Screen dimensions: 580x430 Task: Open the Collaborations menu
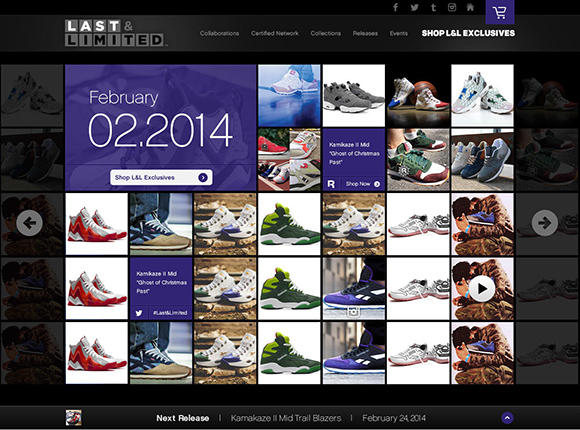coord(219,33)
